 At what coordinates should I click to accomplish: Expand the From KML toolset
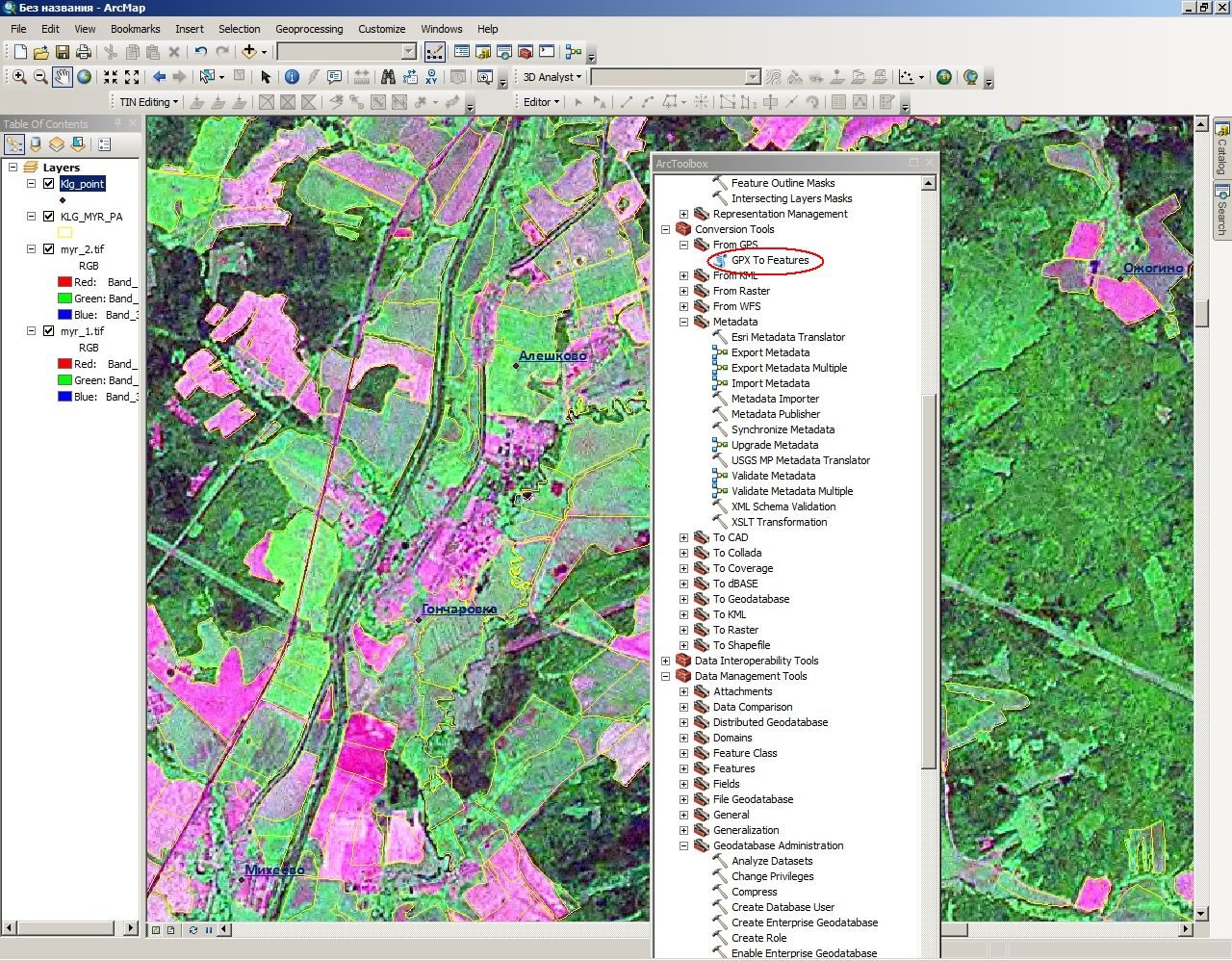pos(683,275)
